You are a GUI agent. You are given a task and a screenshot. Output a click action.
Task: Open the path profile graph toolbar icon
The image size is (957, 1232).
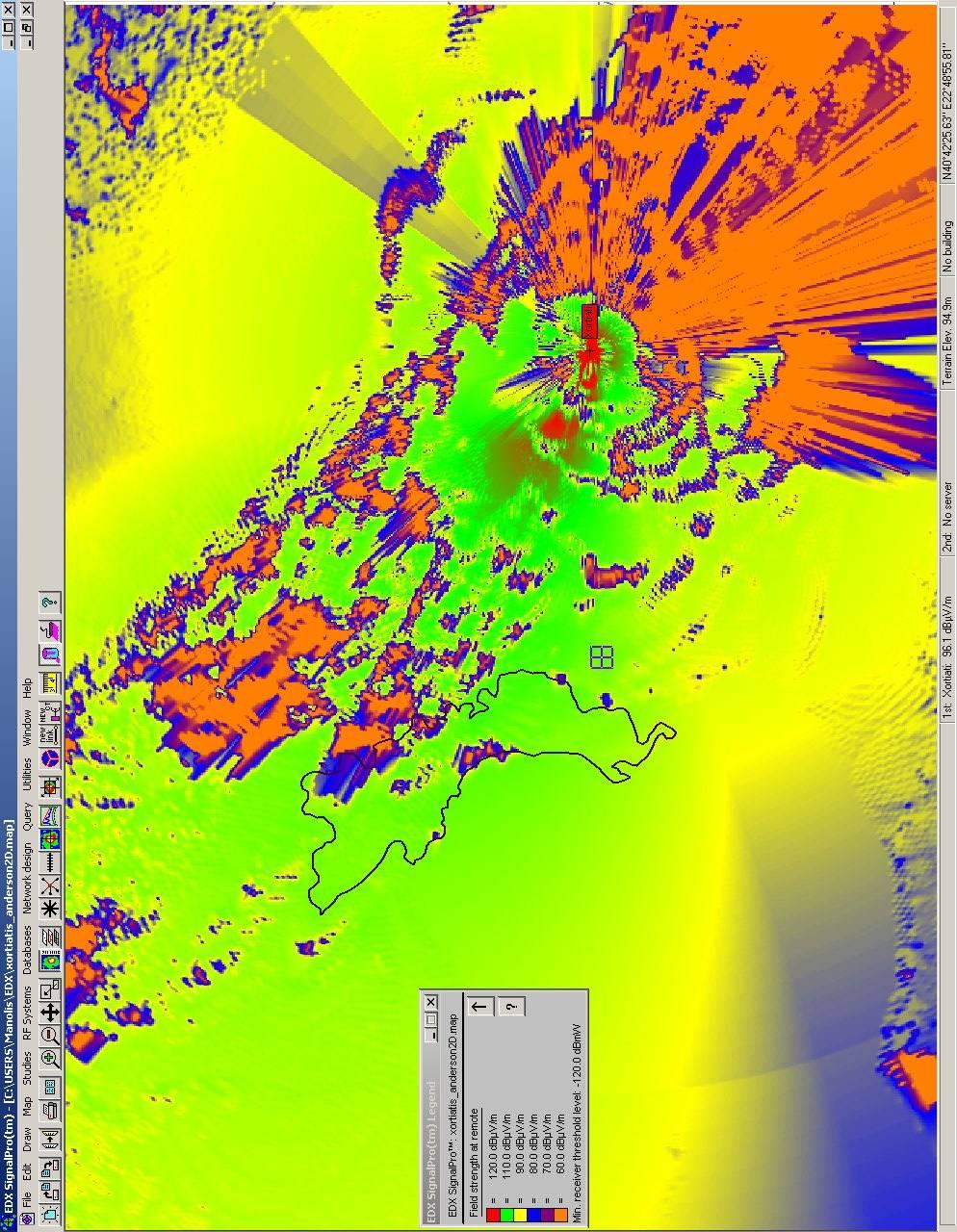pyautogui.click(x=48, y=816)
